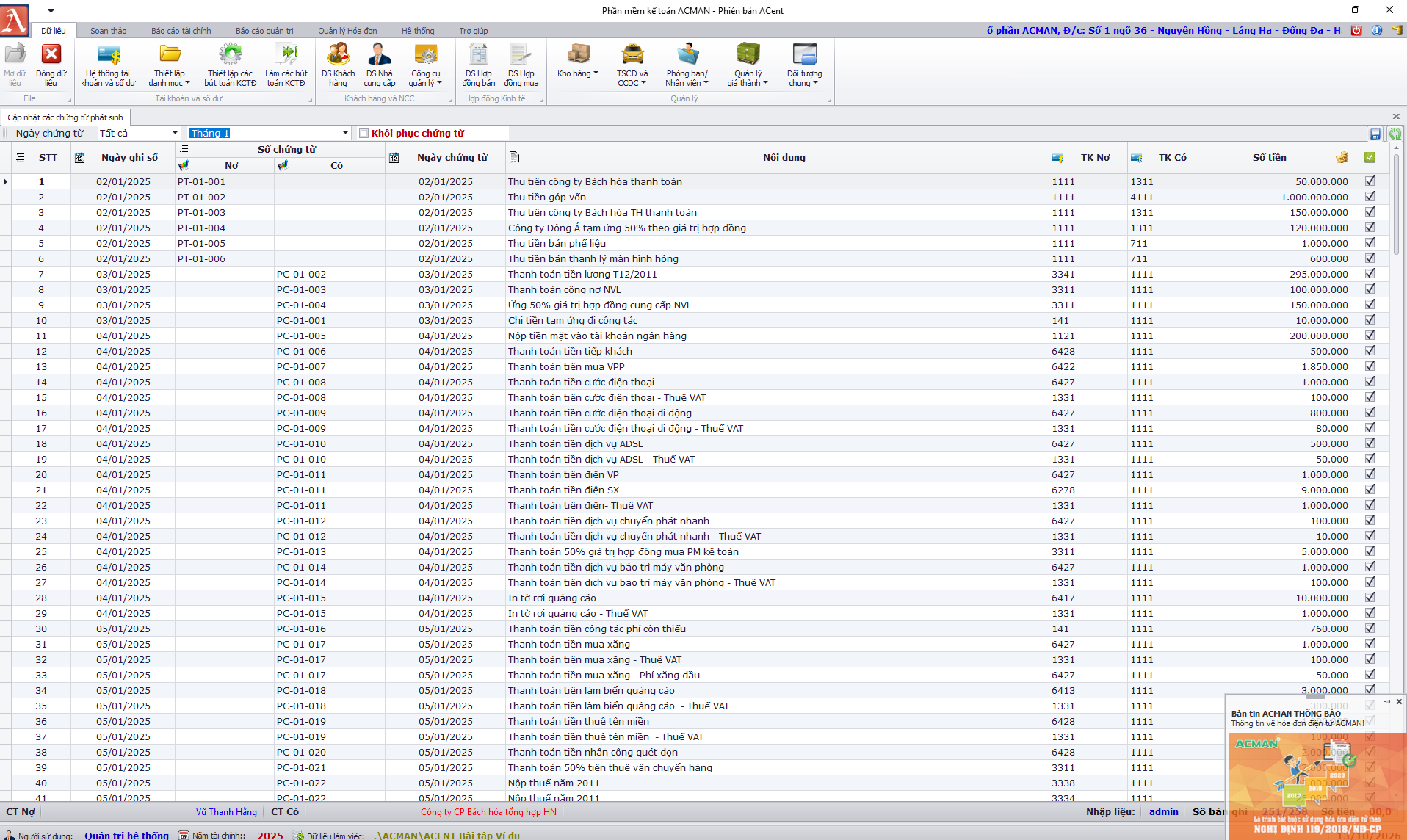This screenshot has width=1407, height=840.
Task: Close the Cập nhật các chứng từ document panel
Action: pos(1396,117)
